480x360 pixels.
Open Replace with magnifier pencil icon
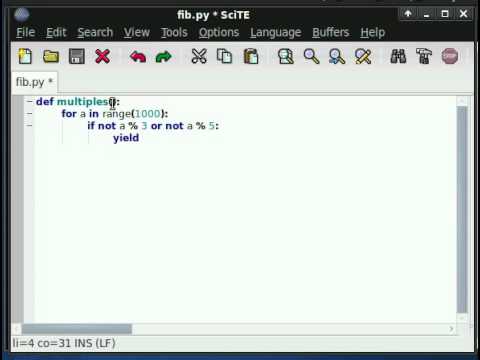[363, 56]
